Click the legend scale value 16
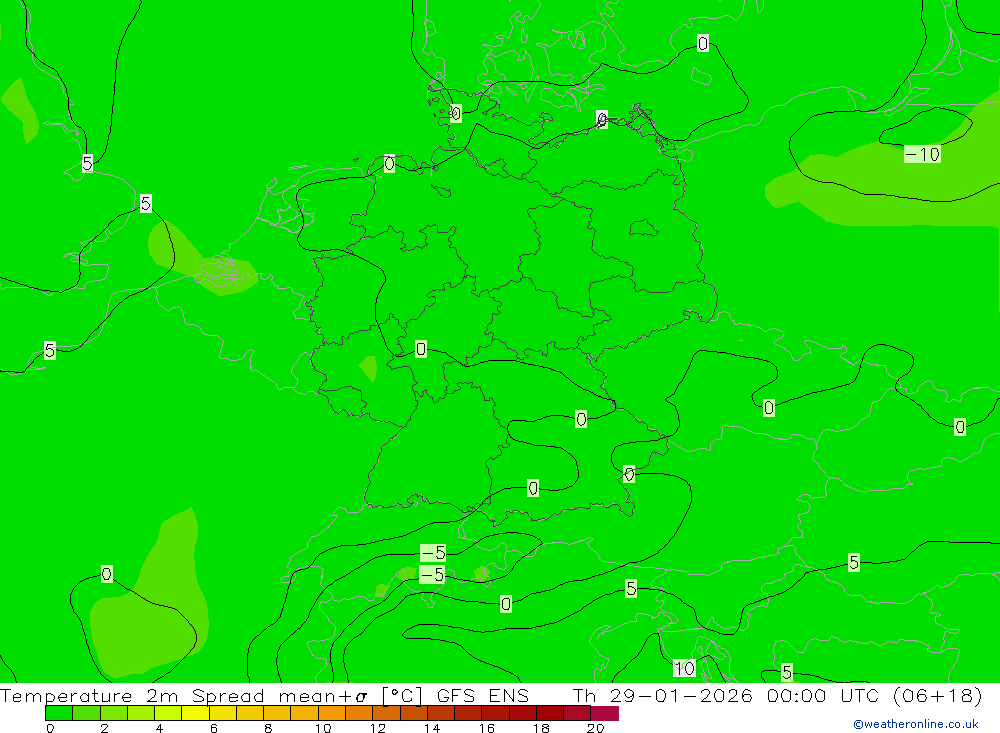 (487, 728)
